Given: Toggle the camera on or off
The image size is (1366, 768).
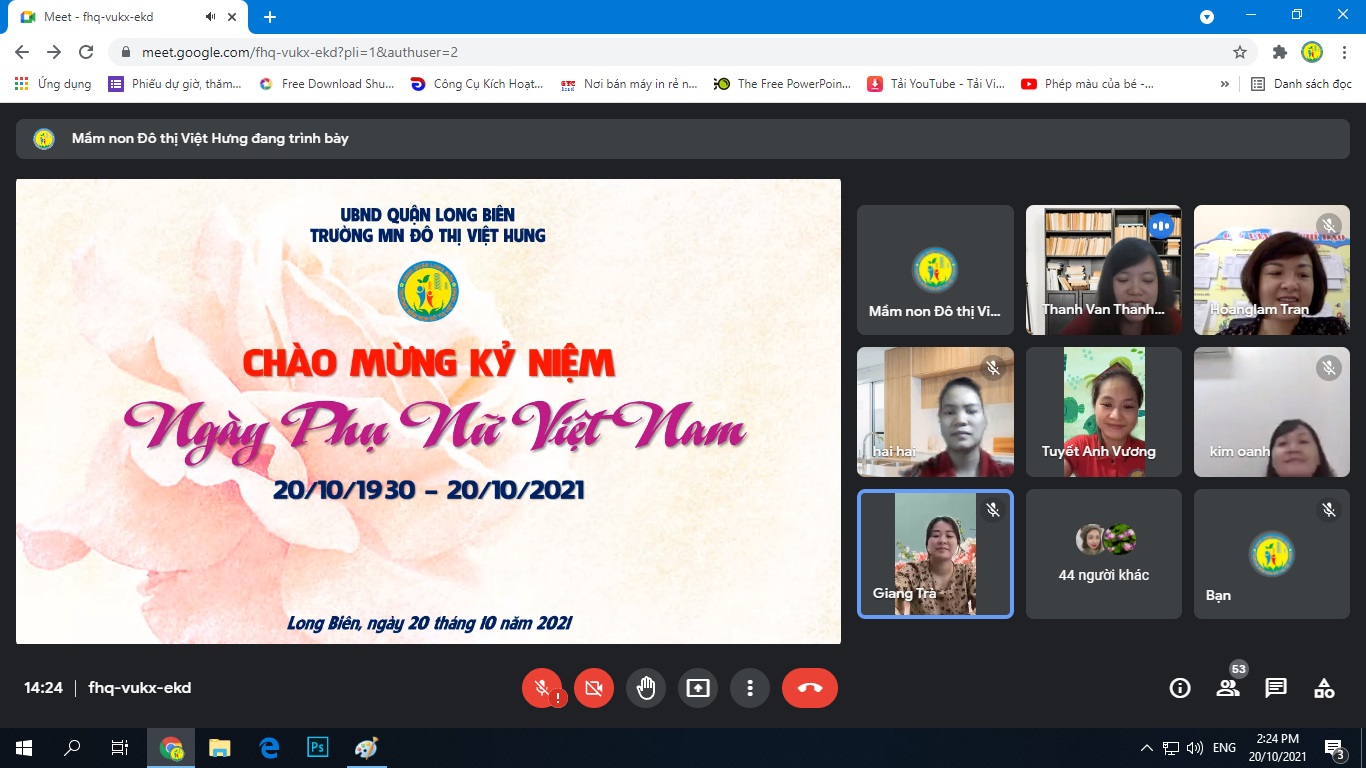Looking at the screenshot, I should [x=593, y=688].
